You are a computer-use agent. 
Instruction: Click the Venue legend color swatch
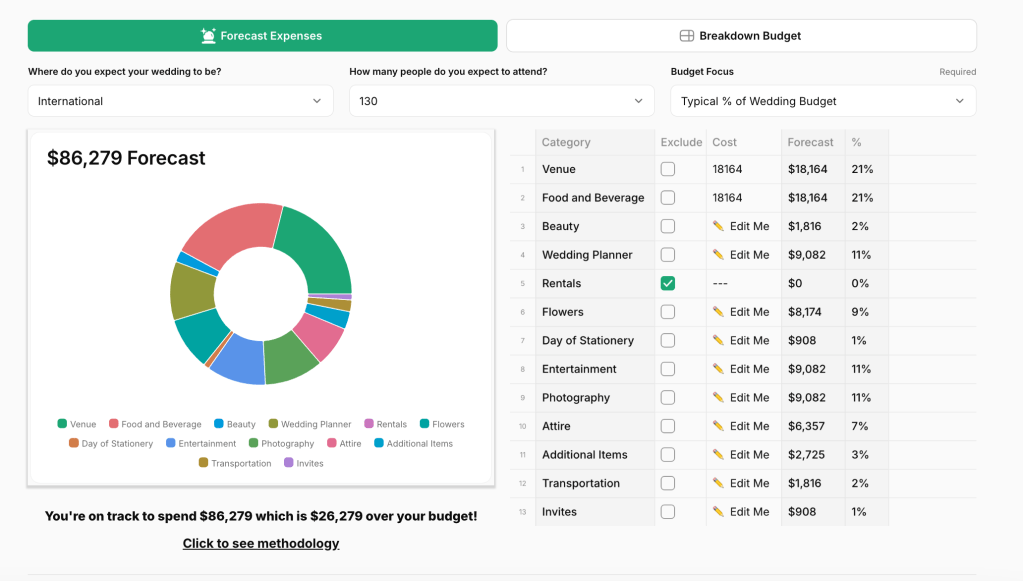(63, 424)
